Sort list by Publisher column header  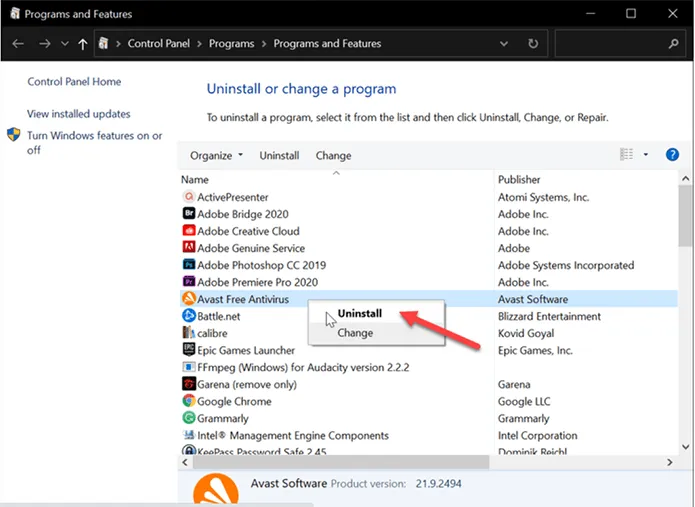pos(522,179)
